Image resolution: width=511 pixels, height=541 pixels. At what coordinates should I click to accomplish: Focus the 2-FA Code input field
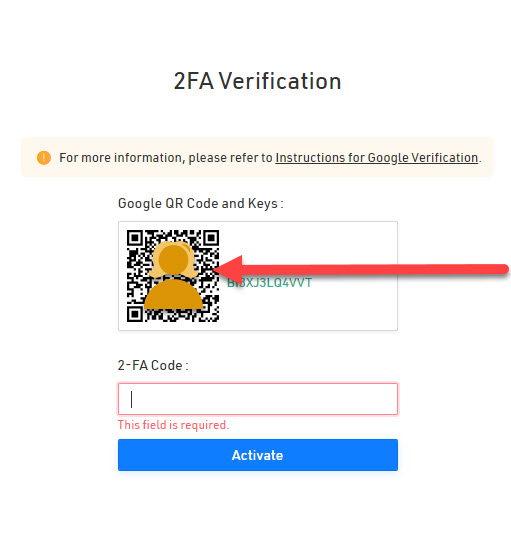pos(258,399)
